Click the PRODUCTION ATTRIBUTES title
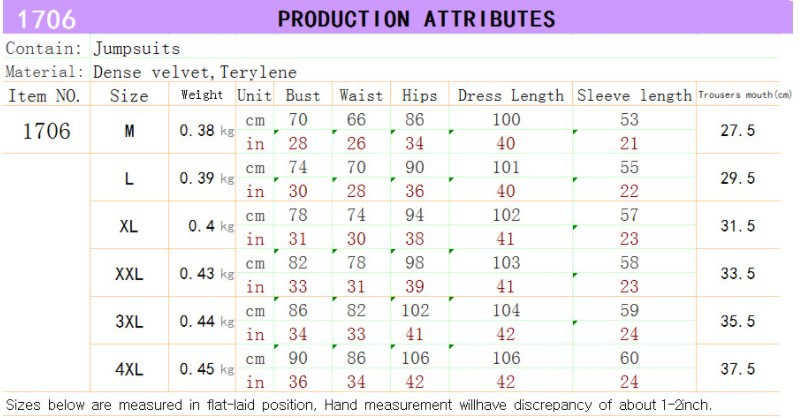Viewport: 811px width, 418px height. [416, 19]
